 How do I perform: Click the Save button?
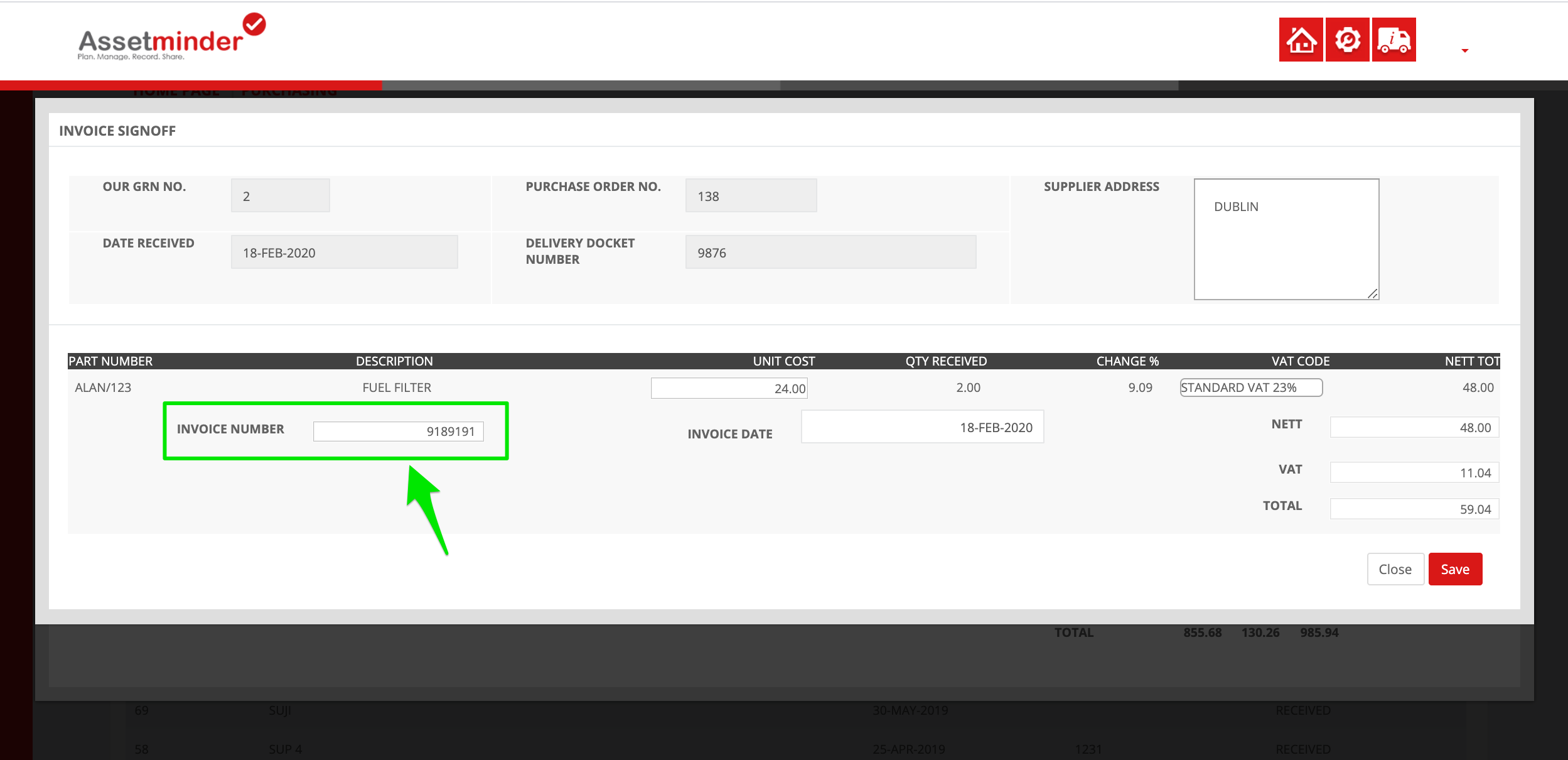coord(1454,569)
